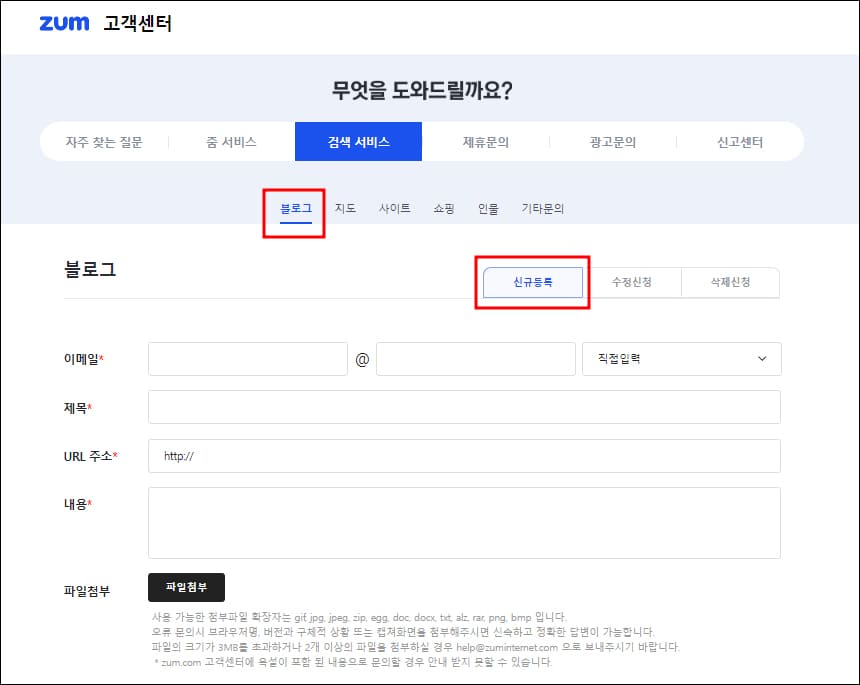Open the 인물 sub-tab

click(489, 208)
